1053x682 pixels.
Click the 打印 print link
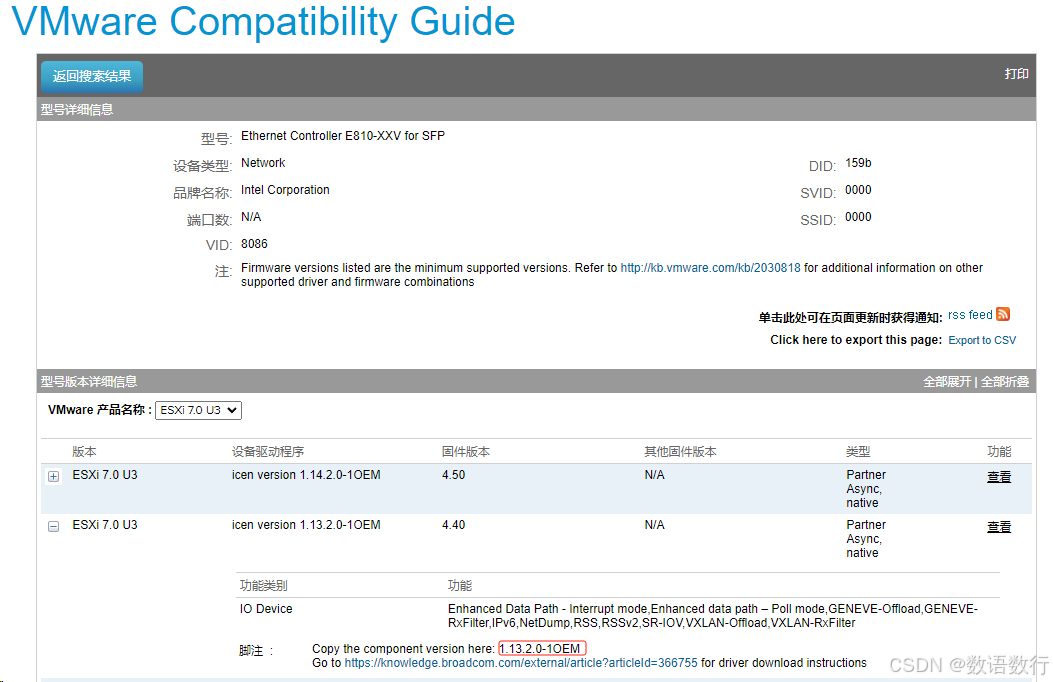pos(1017,74)
